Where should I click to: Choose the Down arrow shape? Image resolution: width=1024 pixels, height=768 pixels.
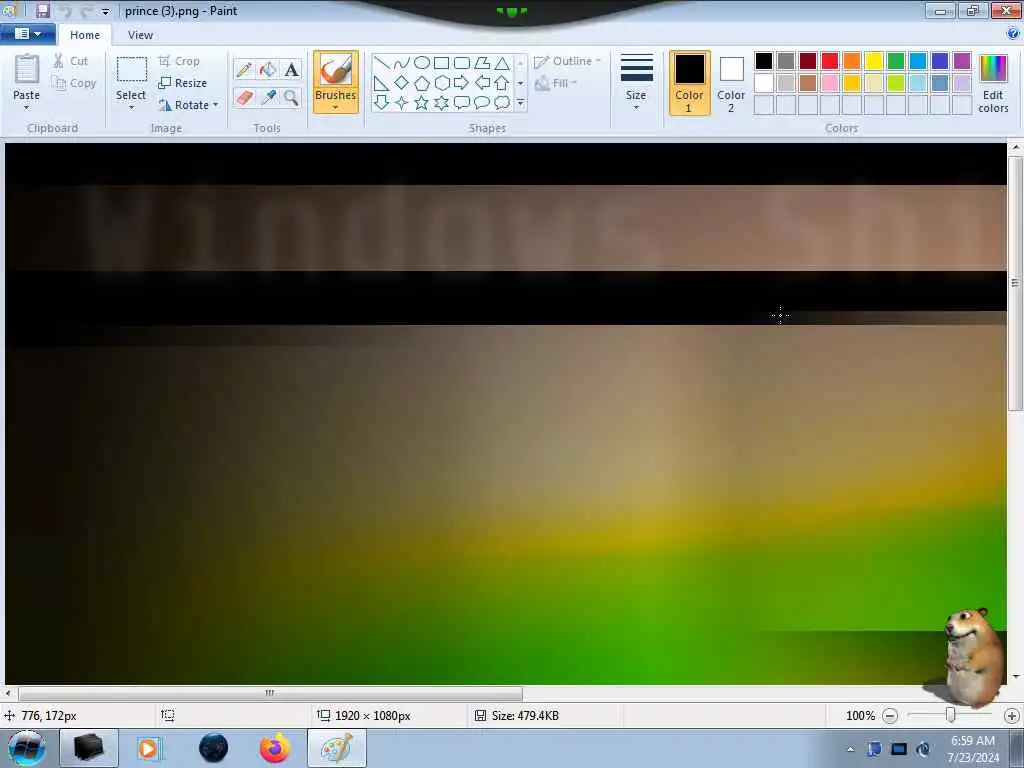pos(381,103)
